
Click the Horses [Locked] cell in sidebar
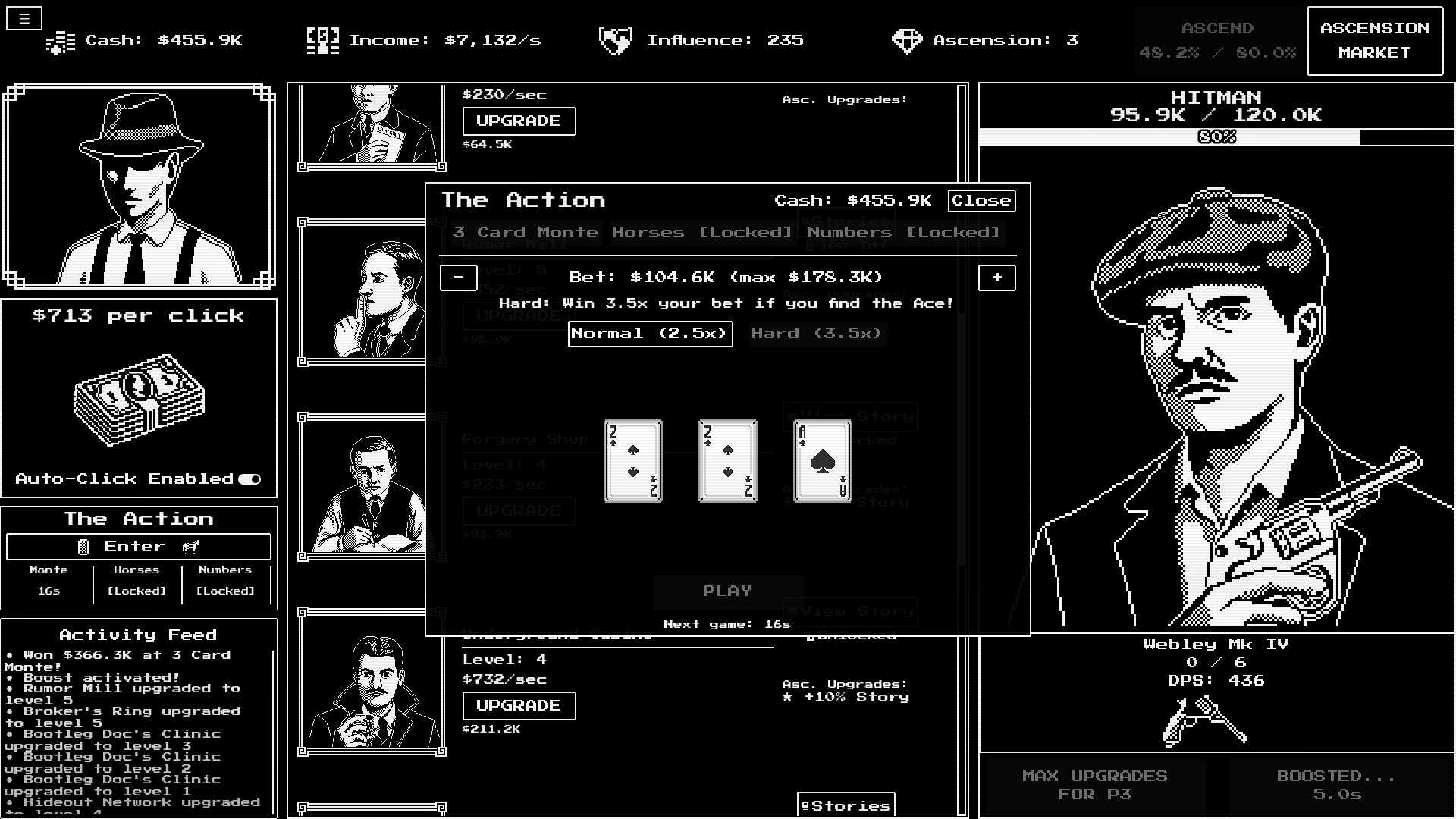(136, 581)
